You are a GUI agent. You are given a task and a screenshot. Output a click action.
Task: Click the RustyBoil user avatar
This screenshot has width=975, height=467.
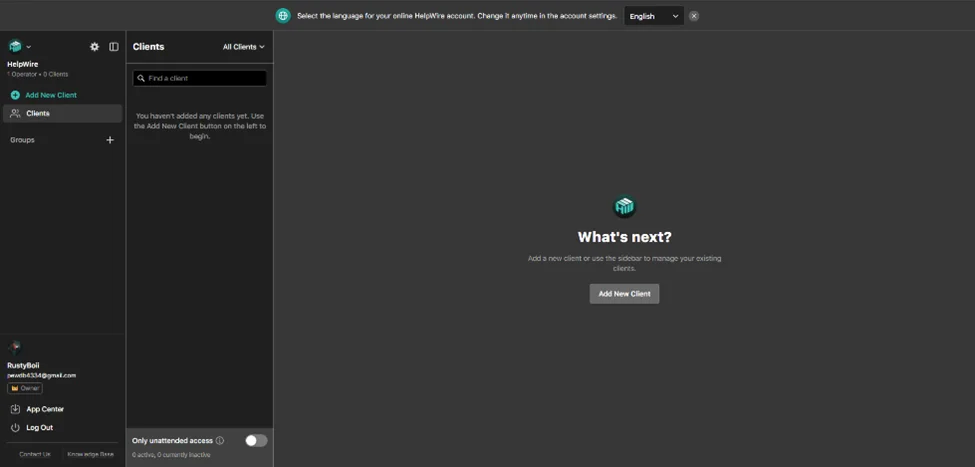click(x=15, y=348)
